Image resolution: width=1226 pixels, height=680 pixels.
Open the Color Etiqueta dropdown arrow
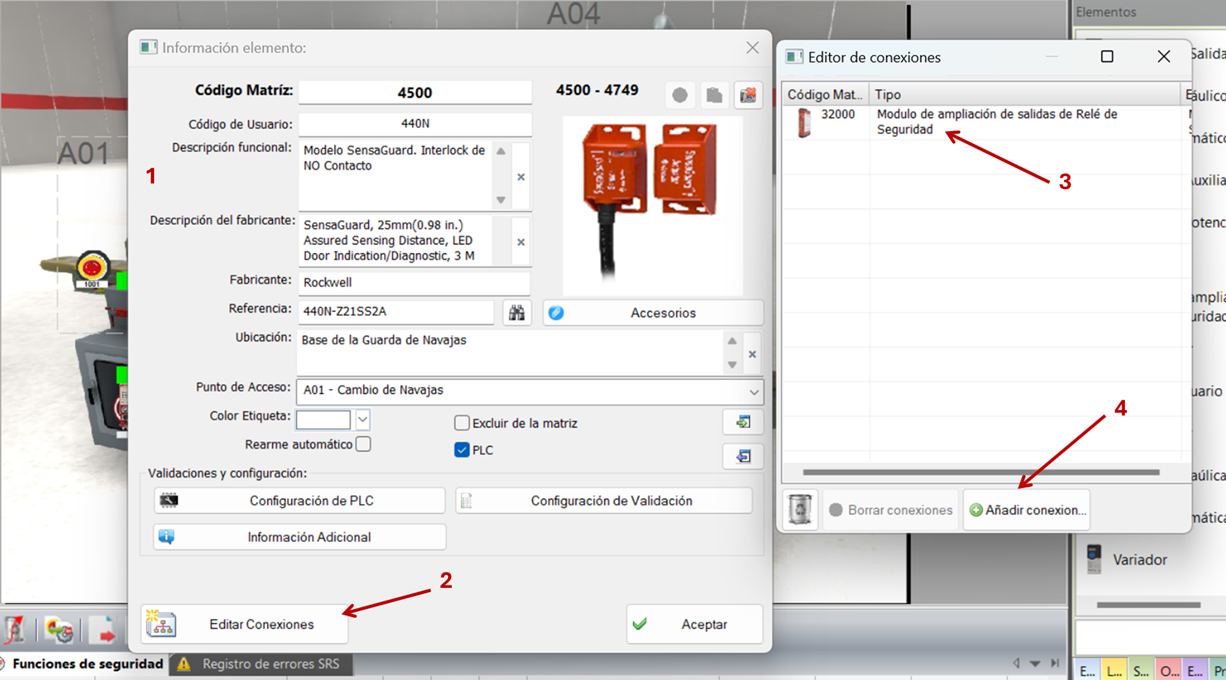[363, 419]
